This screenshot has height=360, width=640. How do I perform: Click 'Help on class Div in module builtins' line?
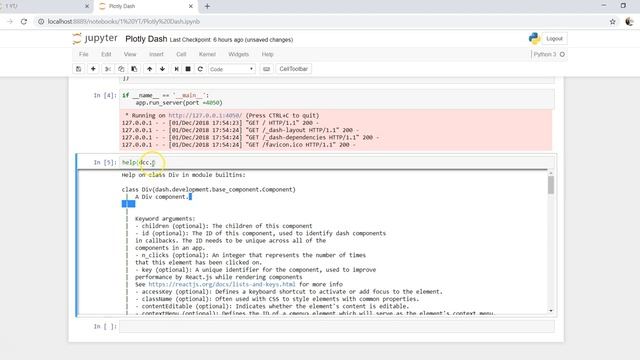pyautogui.click(x=184, y=175)
